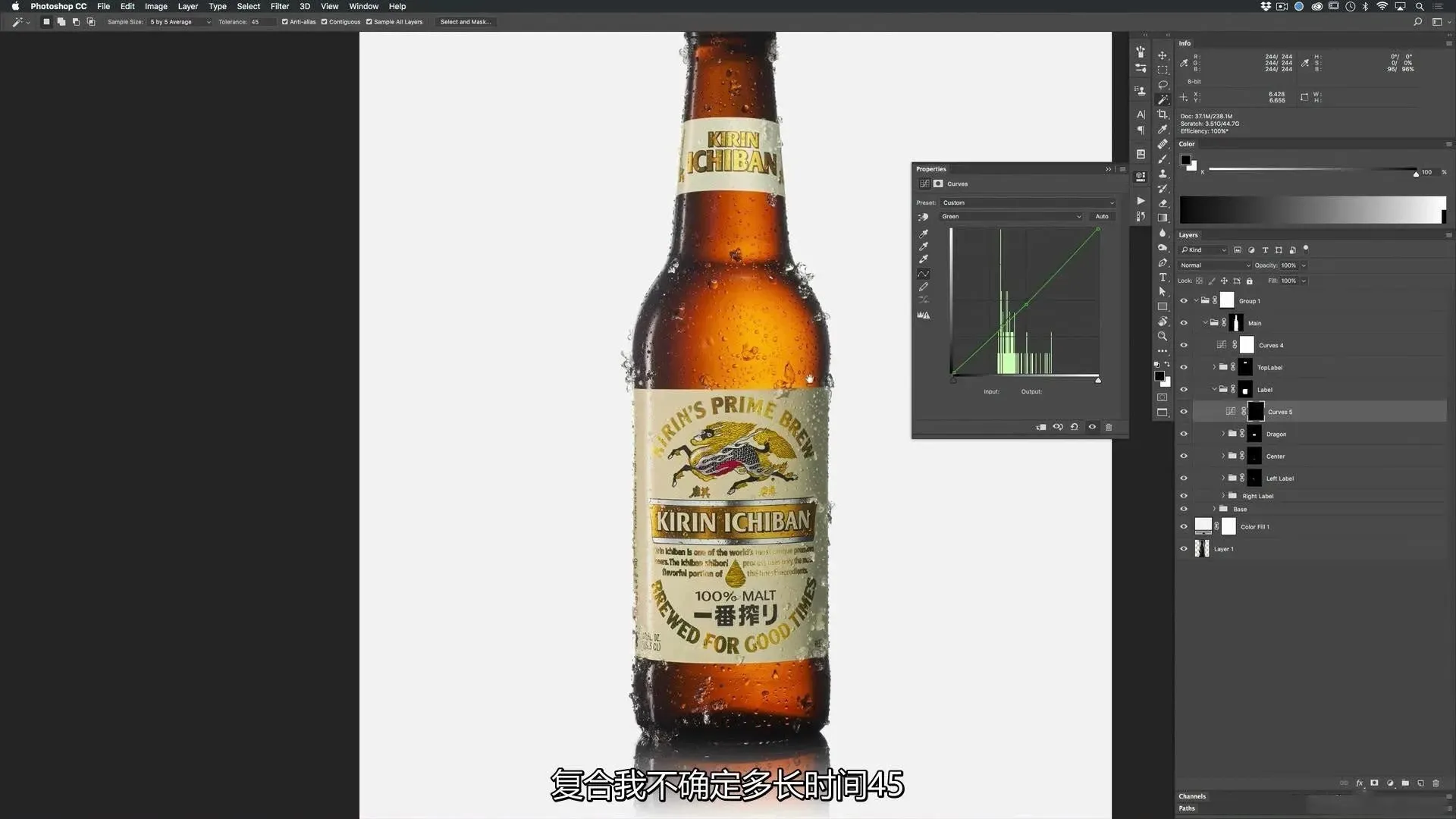Hide the Color Fill 1 layer
The height and width of the screenshot is (819, 1456).
(x=1184, y=527)
